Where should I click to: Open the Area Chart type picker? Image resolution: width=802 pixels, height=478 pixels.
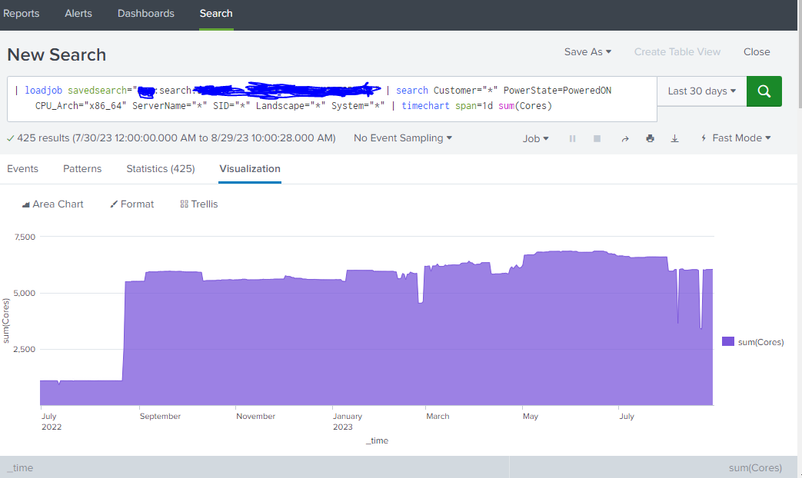[53, 204]
